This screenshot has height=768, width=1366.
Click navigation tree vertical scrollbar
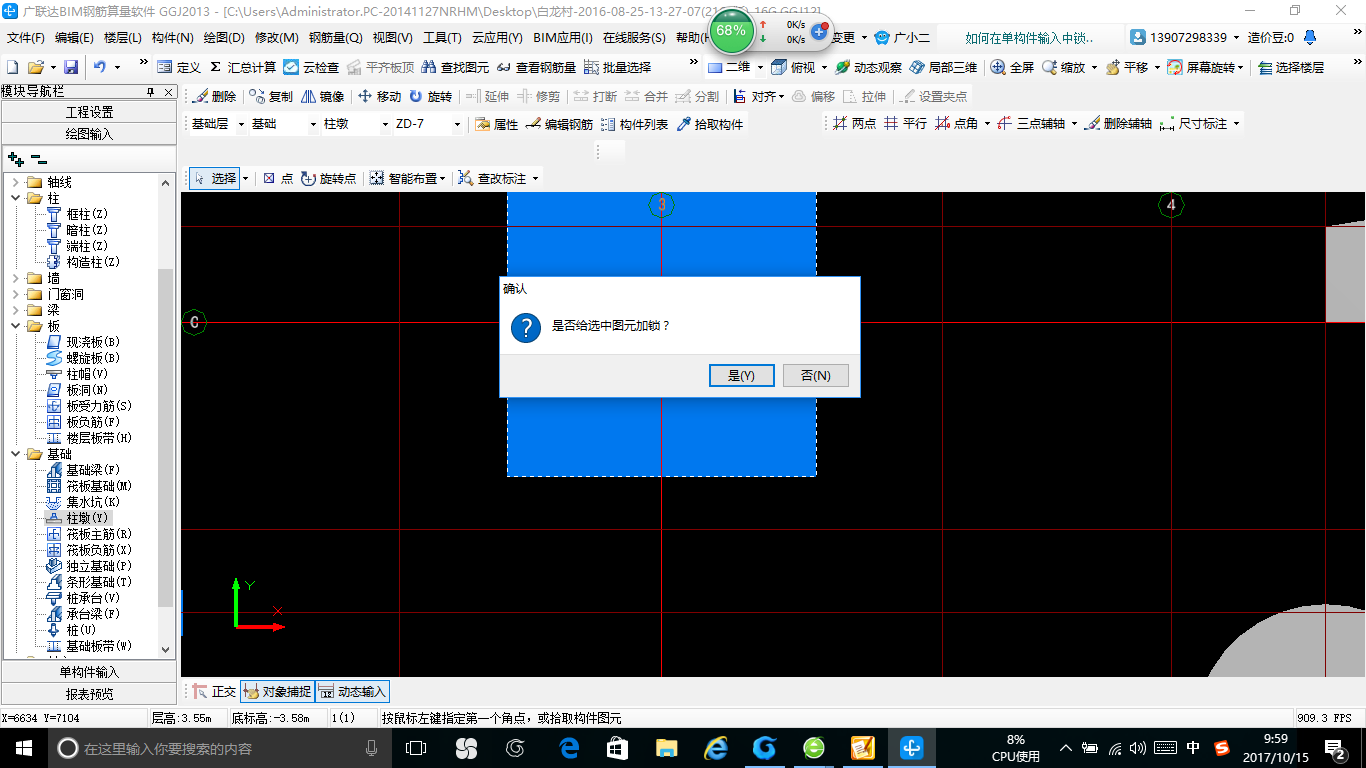point(166,438)
